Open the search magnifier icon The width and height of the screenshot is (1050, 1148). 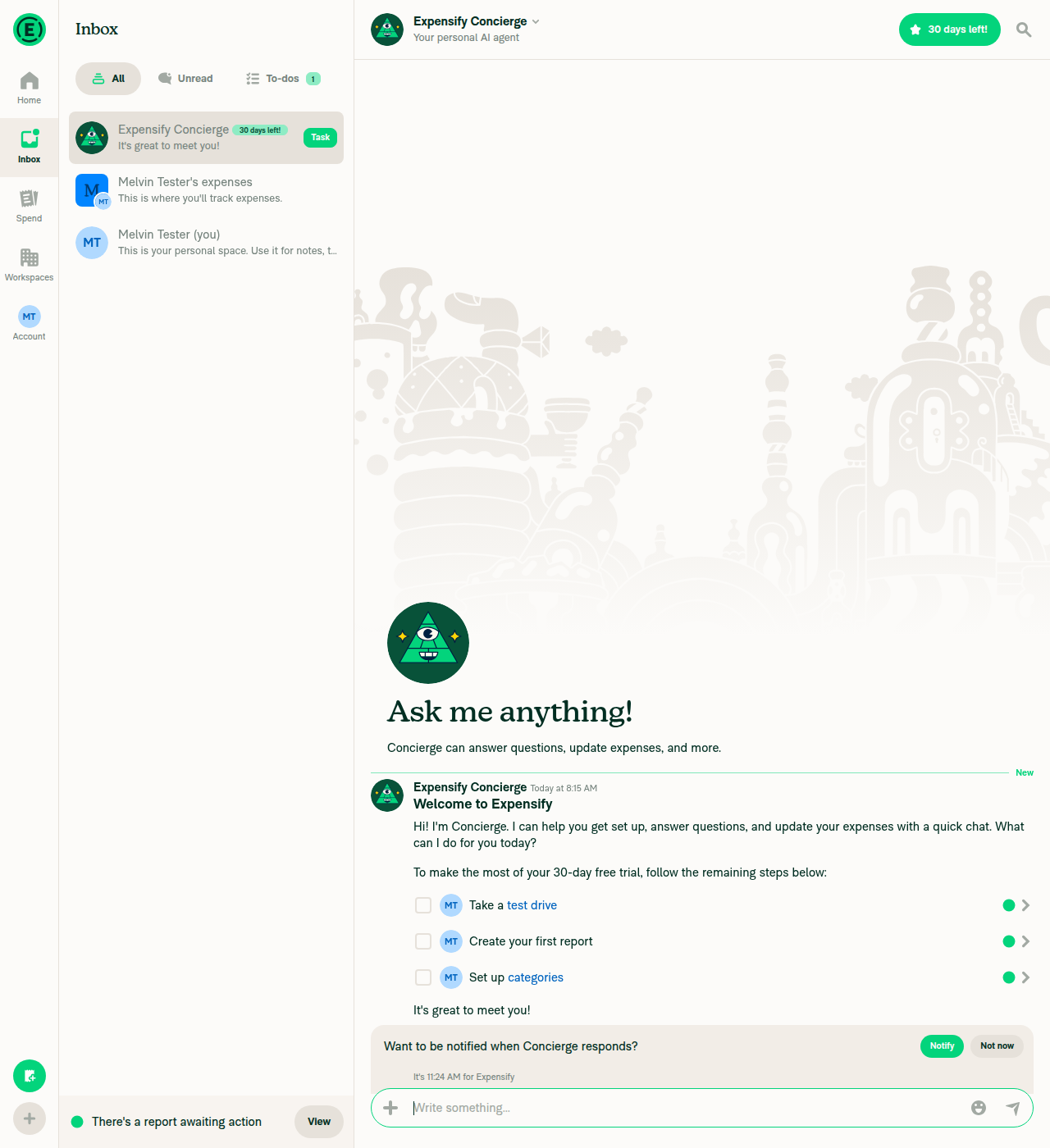click(1024, 30)
